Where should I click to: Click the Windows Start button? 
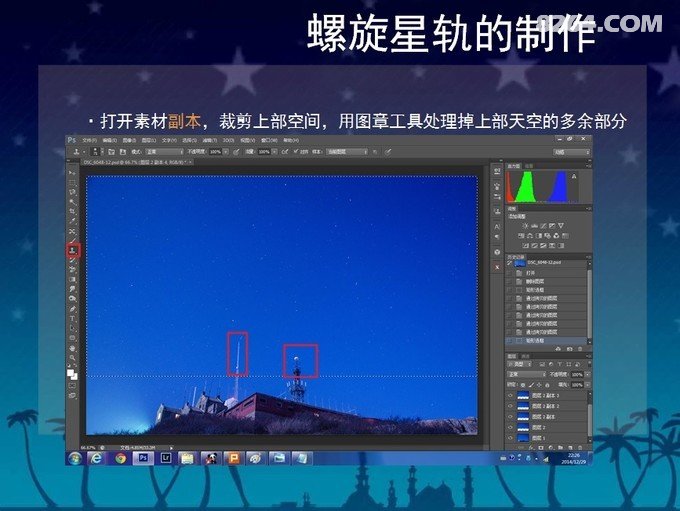[74, 457]
